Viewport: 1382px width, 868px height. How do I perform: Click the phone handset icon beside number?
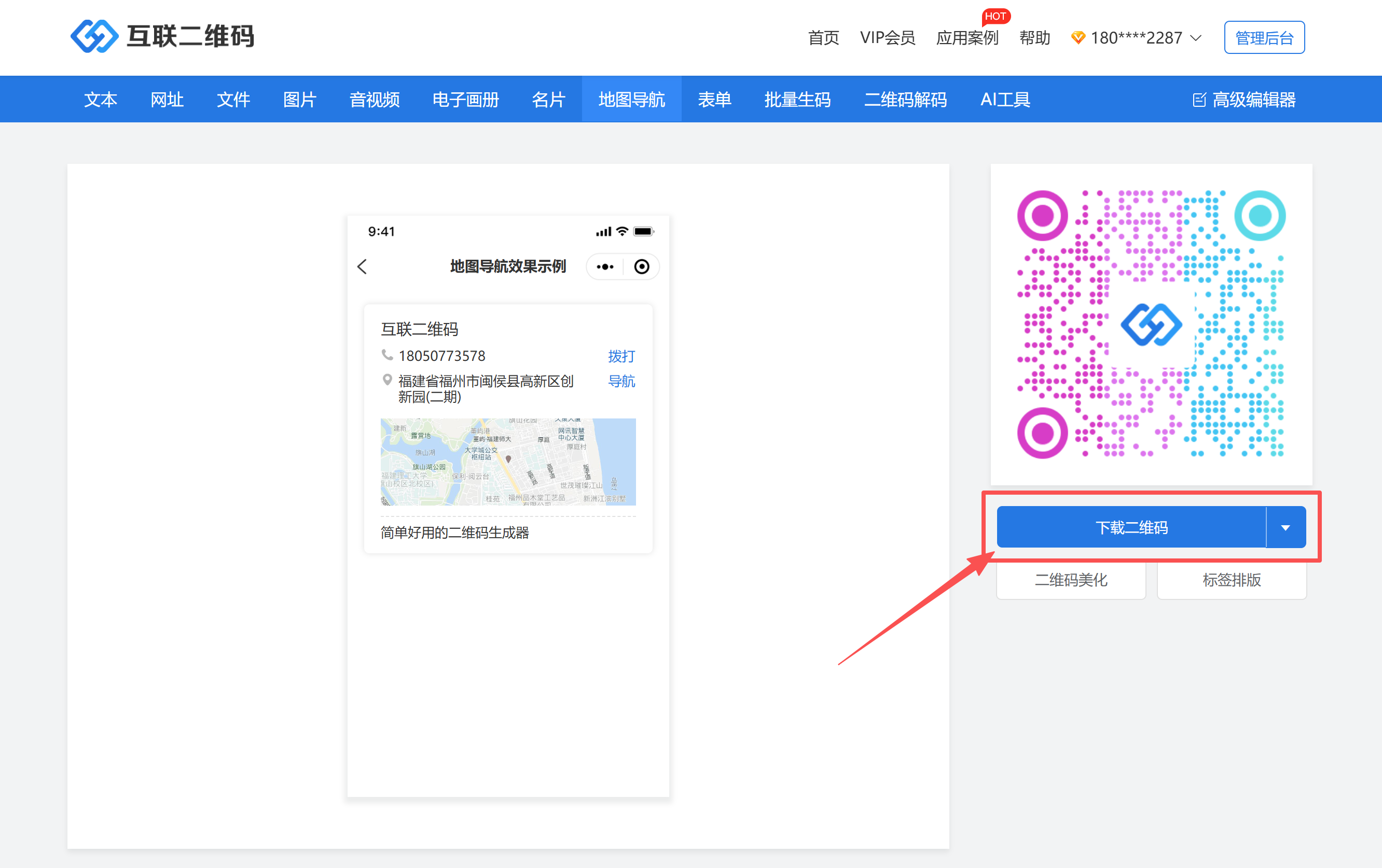(388, 355)
